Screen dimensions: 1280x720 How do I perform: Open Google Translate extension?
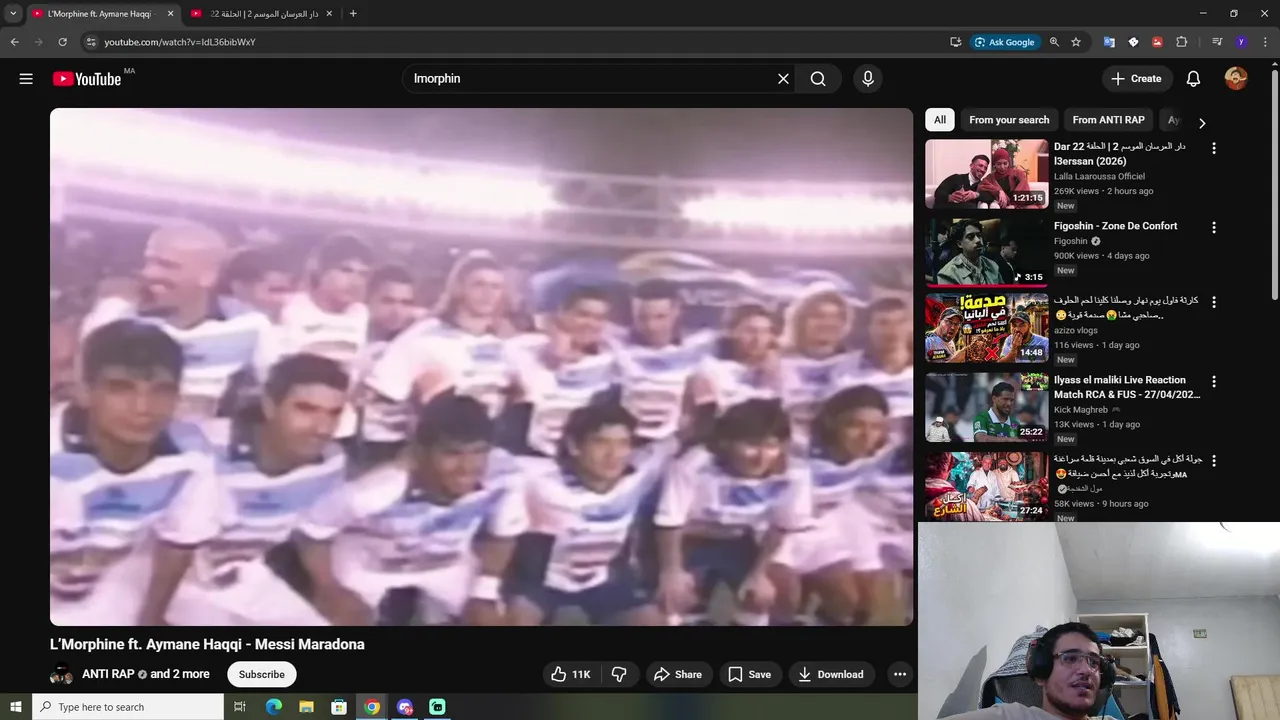click(1109, 42)
